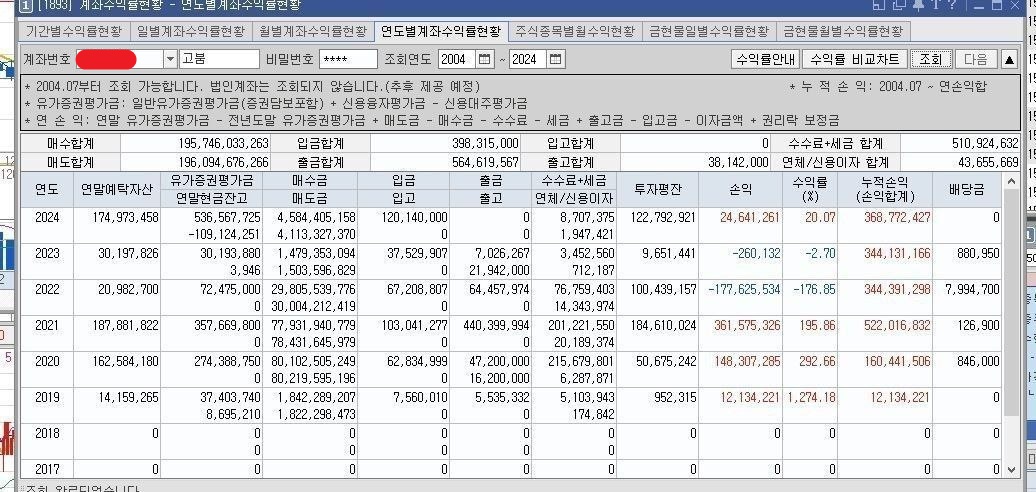Open the font size T icon
Image resolution: width=1036 pixels, height=492 pixels.
tap(936, 5)
